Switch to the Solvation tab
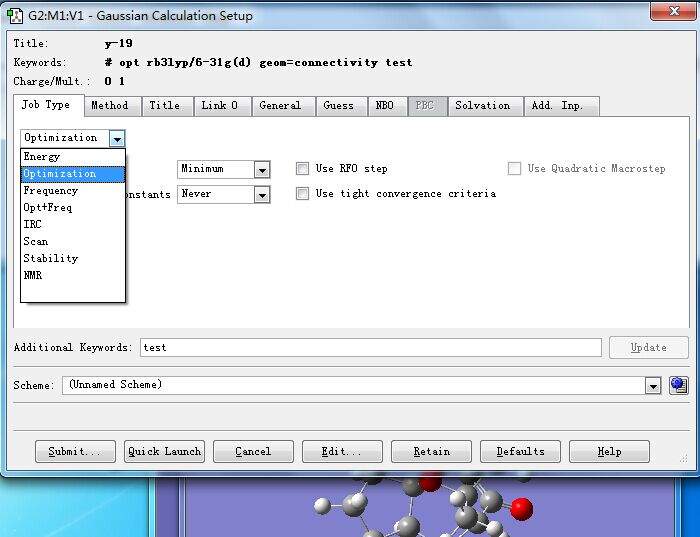 (x=485, y=106)
